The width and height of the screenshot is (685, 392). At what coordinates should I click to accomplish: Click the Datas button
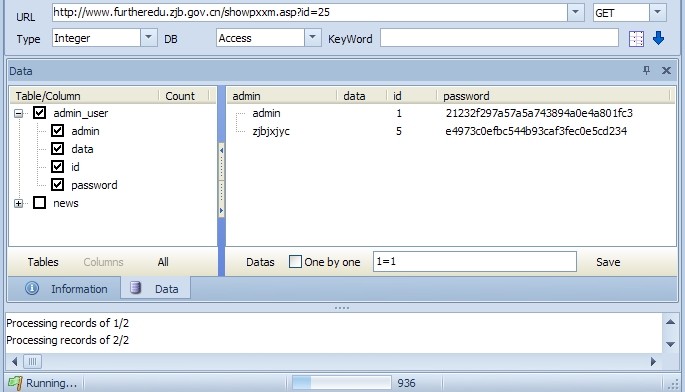pos(260,262)
